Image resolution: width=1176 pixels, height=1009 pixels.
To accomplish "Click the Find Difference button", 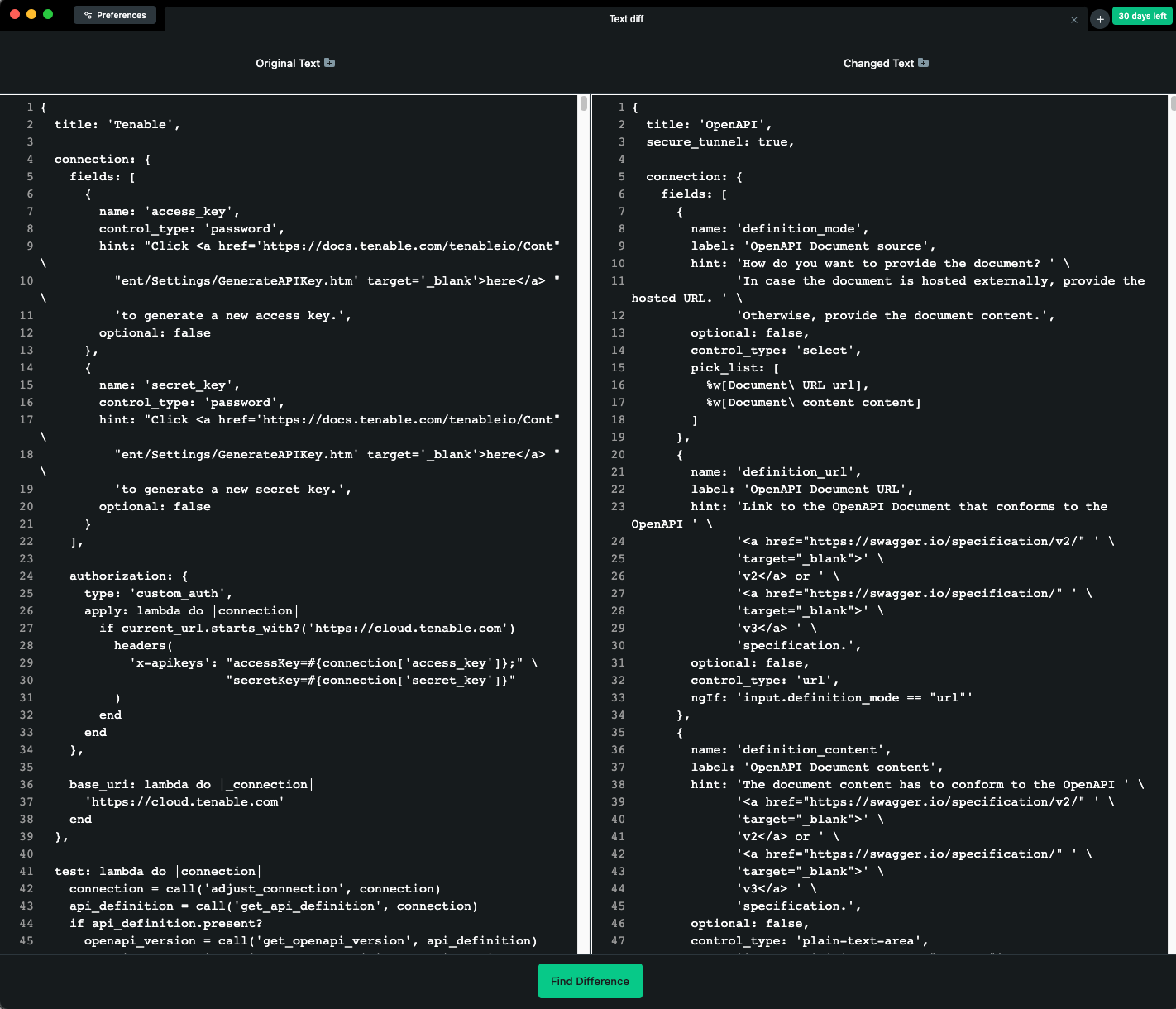I will pos(590,981).
